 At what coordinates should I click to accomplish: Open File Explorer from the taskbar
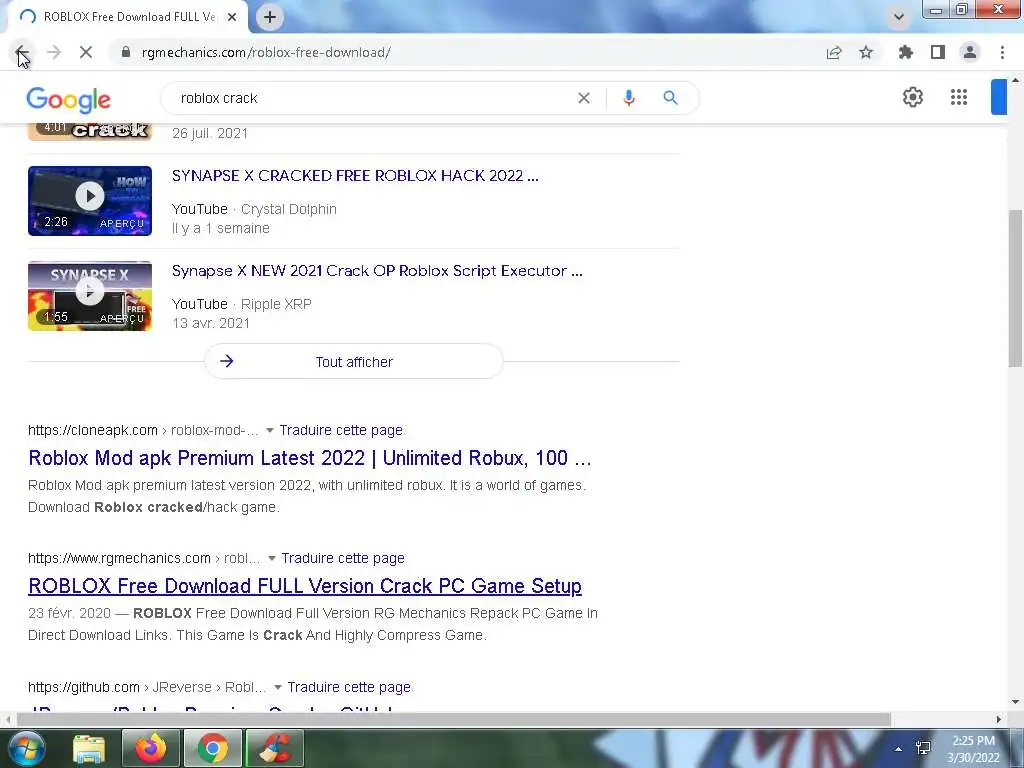[89, 748]
